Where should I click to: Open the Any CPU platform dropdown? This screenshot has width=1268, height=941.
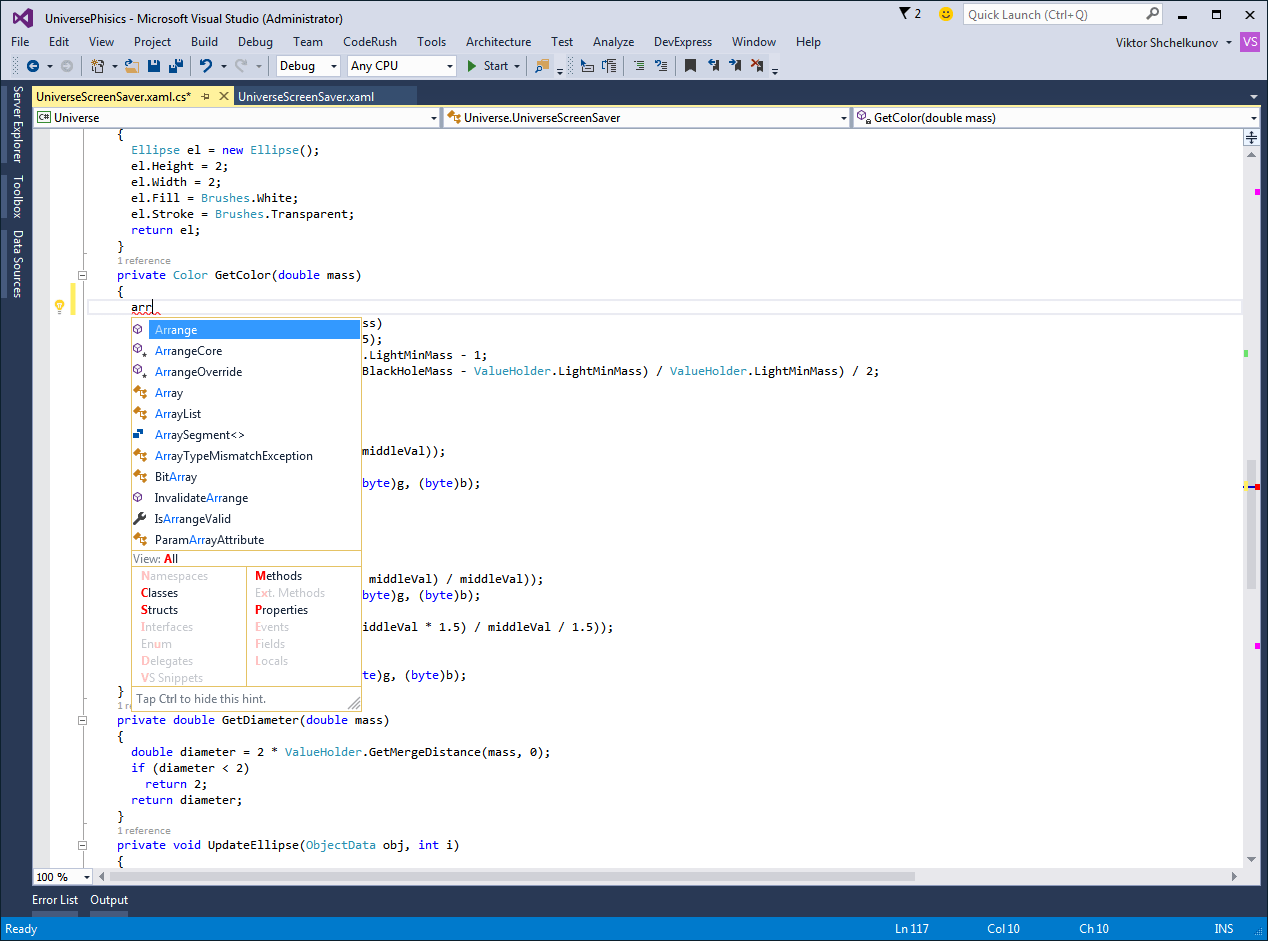[x=401, y=66]
